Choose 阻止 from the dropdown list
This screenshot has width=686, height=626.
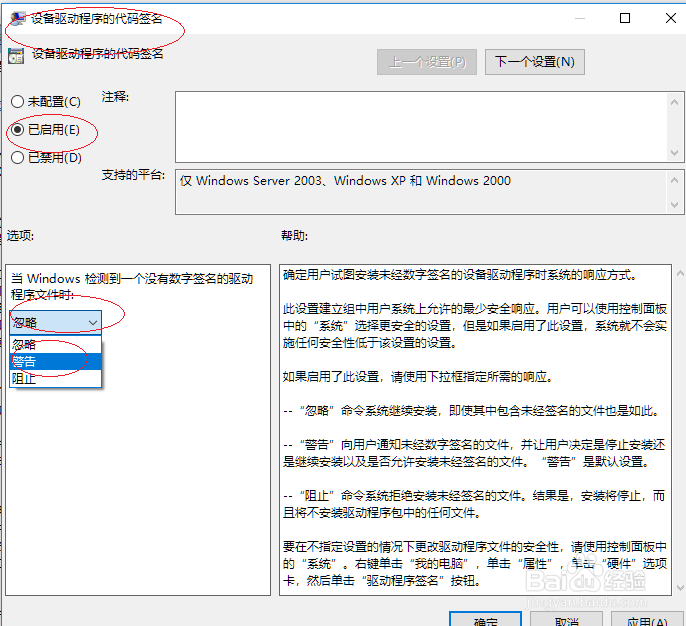[56, 378]
